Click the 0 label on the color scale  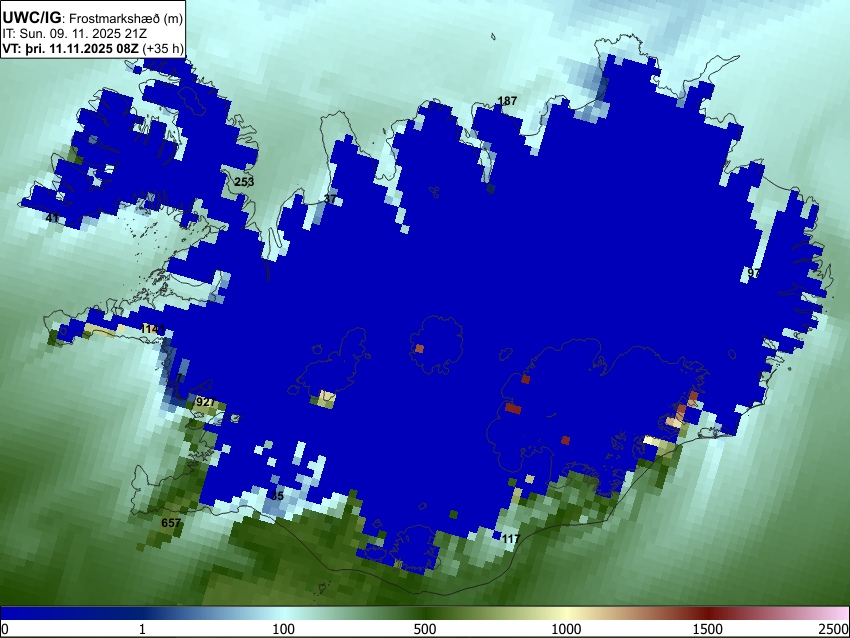5,629
